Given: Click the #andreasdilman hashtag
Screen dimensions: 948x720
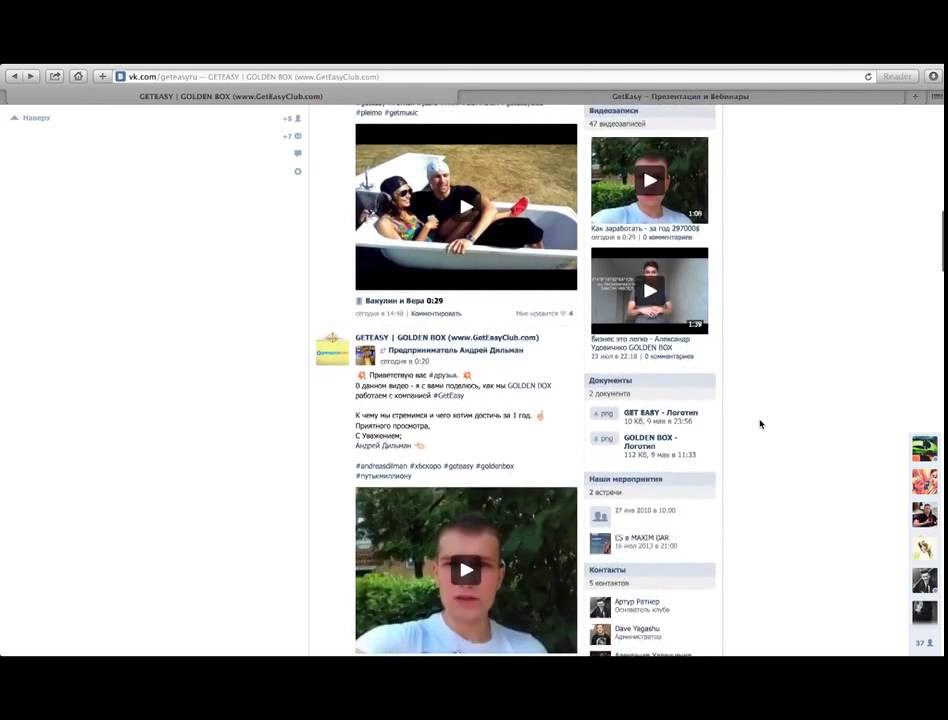Looking at the screenshot, I should pos(381,466).
